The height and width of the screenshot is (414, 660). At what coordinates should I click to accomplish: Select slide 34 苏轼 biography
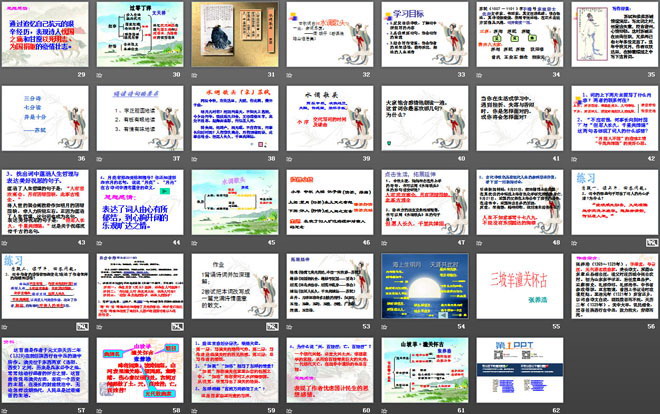[520, 34]
